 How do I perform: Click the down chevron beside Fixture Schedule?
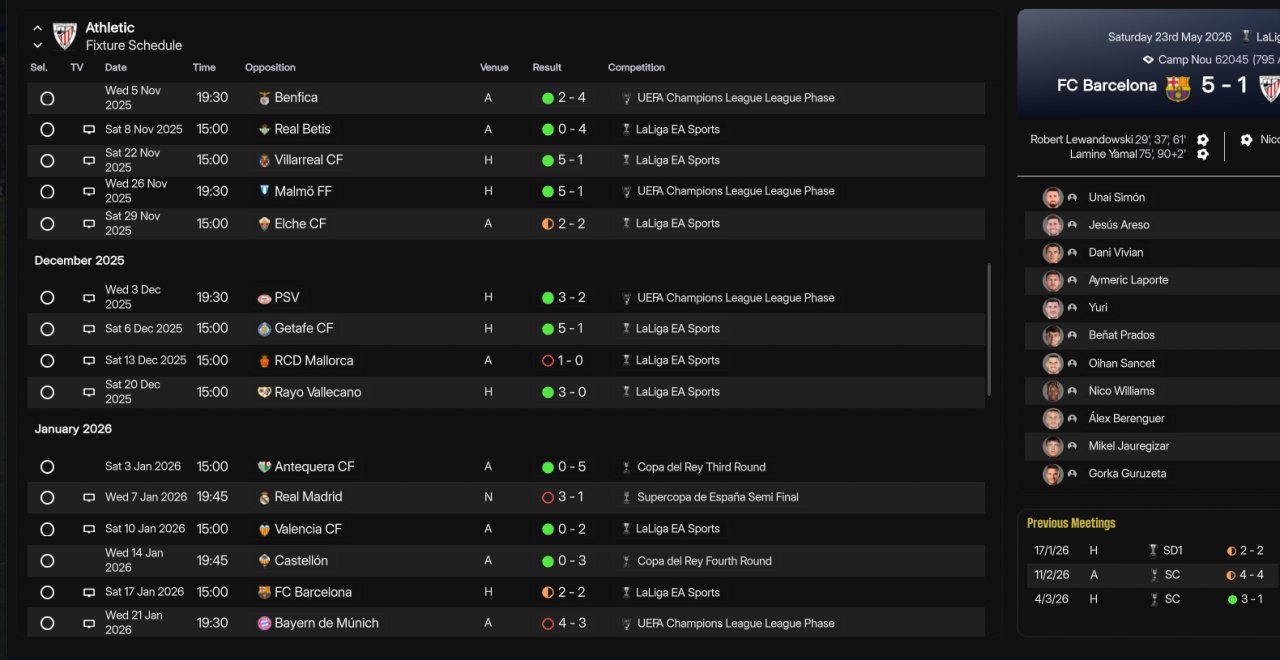(38, 45)
